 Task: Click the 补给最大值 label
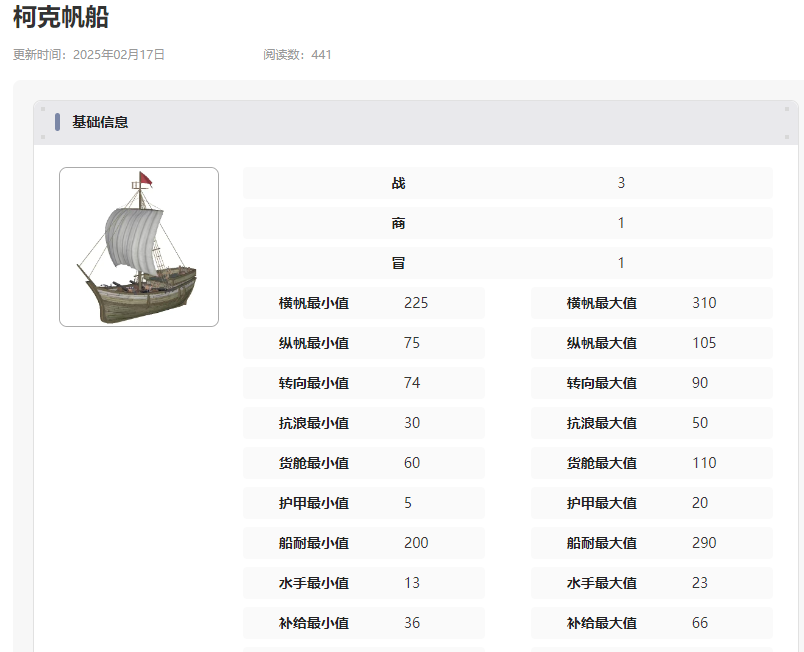pyautogui.click(x=602, y=623)
